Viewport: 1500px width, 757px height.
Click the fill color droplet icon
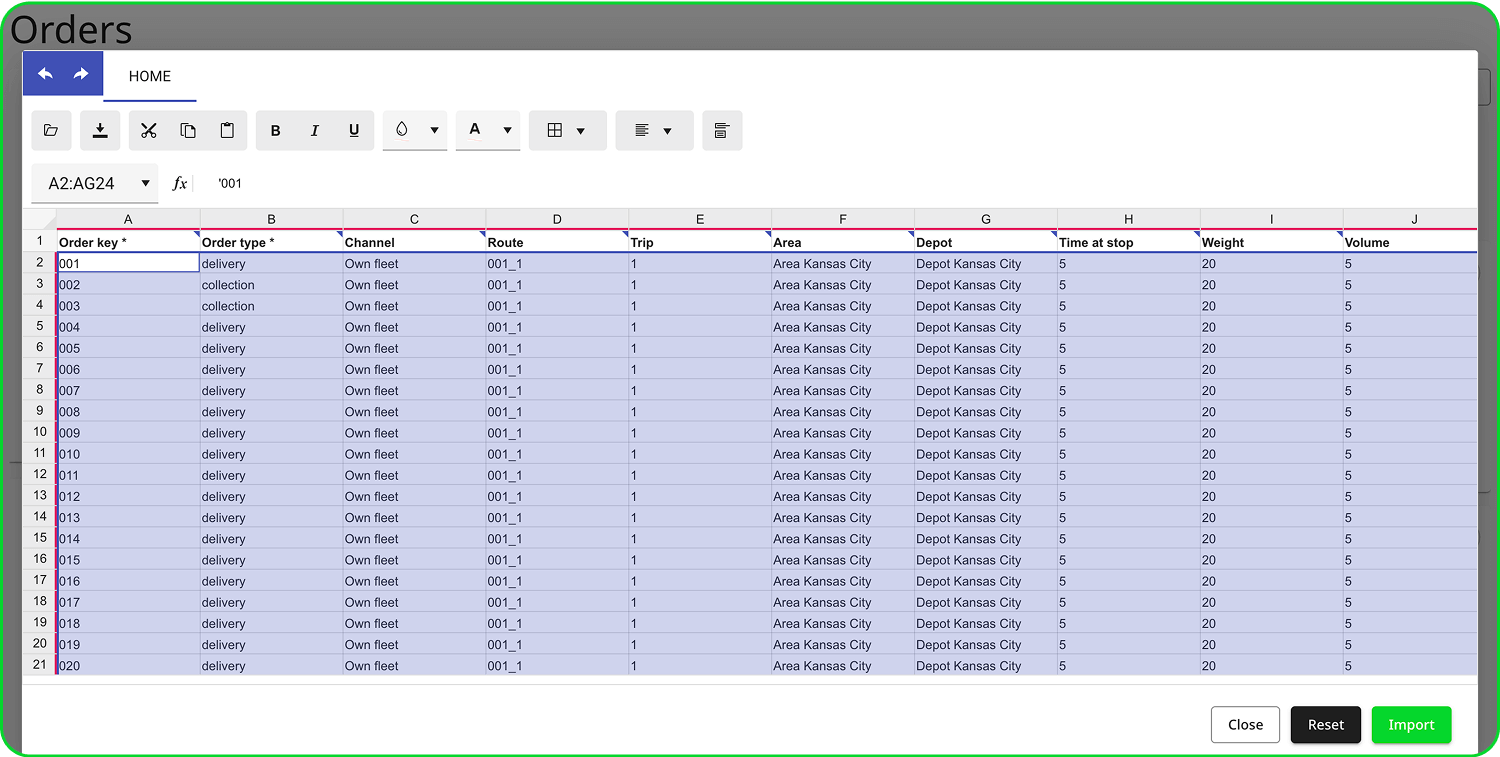(x=402, y=130)
